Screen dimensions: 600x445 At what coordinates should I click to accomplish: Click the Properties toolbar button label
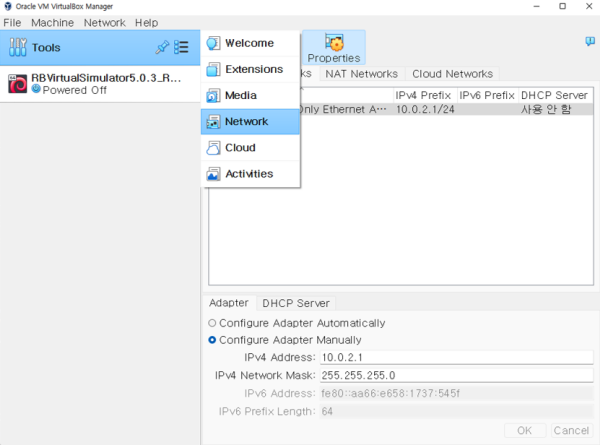334,58
